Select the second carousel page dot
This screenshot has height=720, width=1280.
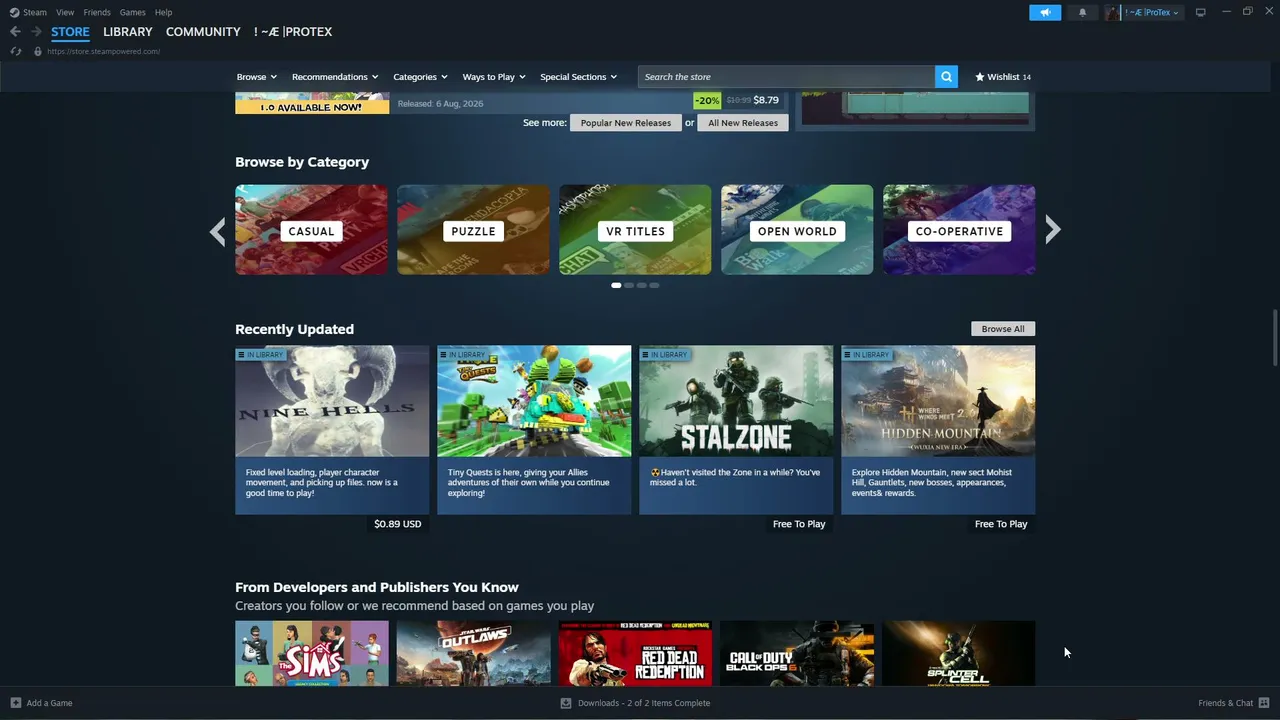tap(629, 285)
